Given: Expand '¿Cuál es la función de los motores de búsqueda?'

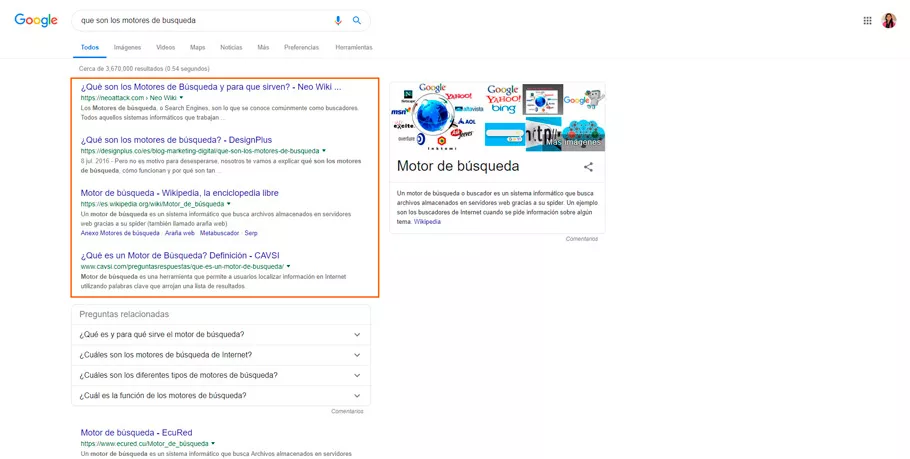Looking at the screenshot, I should coord(221,396).
